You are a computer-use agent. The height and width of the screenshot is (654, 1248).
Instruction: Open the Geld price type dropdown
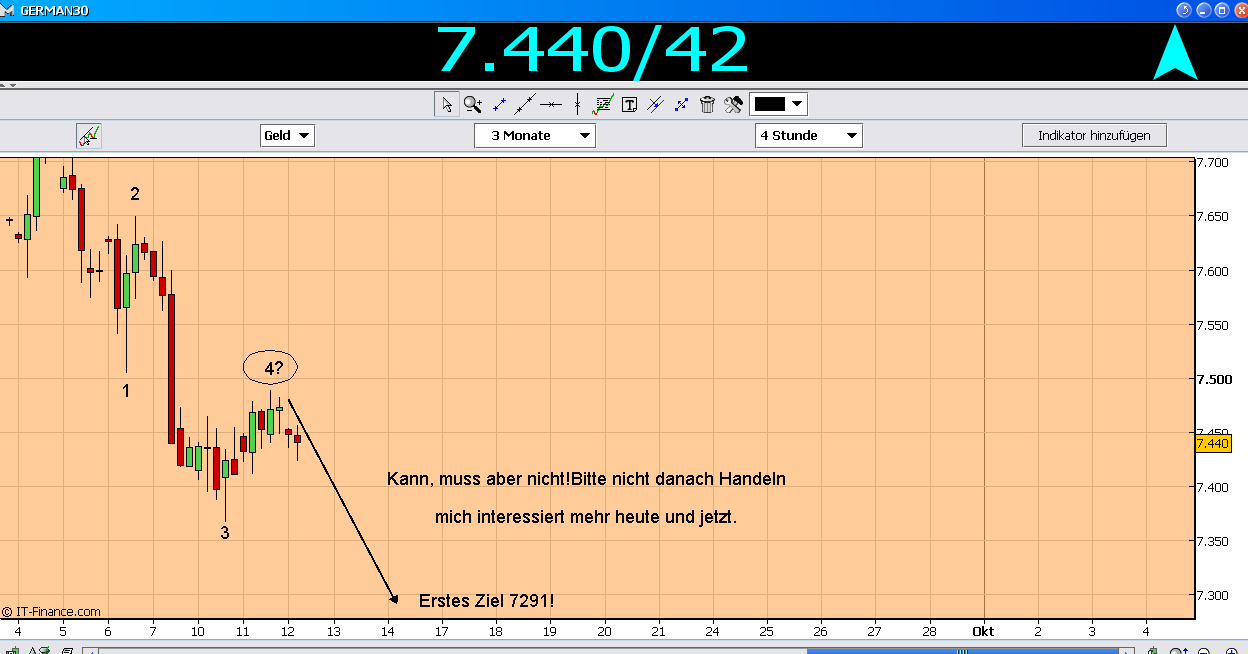tap(287, 135)
